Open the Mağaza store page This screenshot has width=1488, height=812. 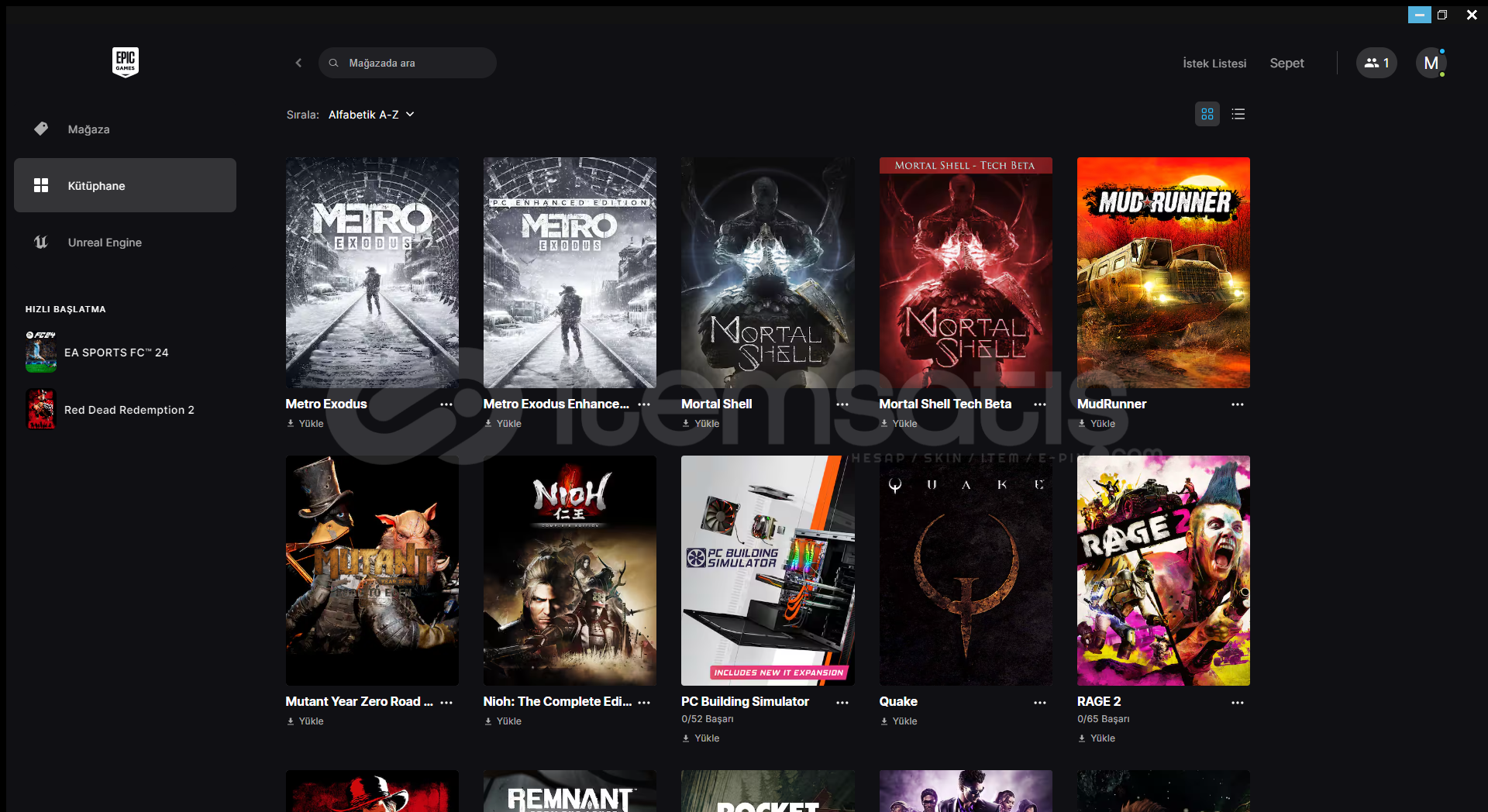coord(125,129)
